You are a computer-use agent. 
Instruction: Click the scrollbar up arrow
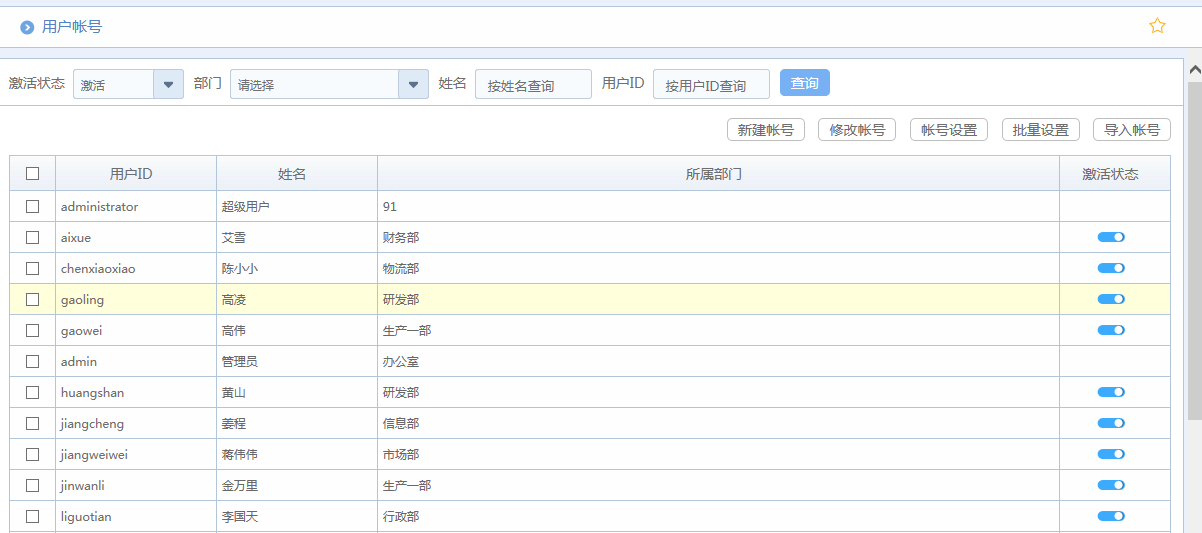point(1194,70)
